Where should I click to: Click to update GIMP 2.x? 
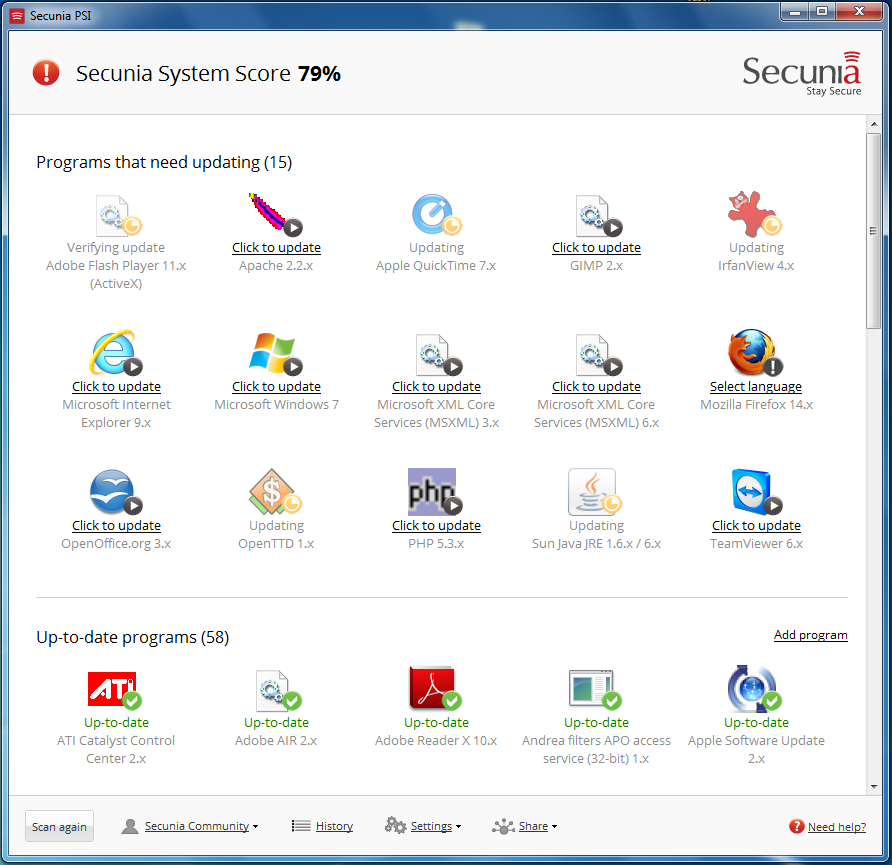pos(596,247)
